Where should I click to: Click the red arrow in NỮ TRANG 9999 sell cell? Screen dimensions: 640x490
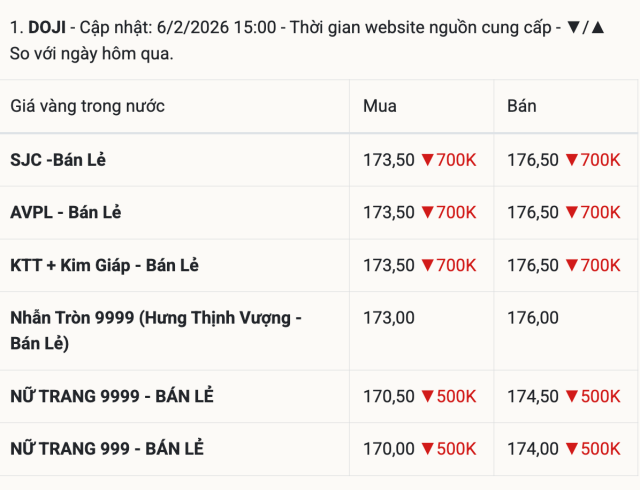click(571, 397)
